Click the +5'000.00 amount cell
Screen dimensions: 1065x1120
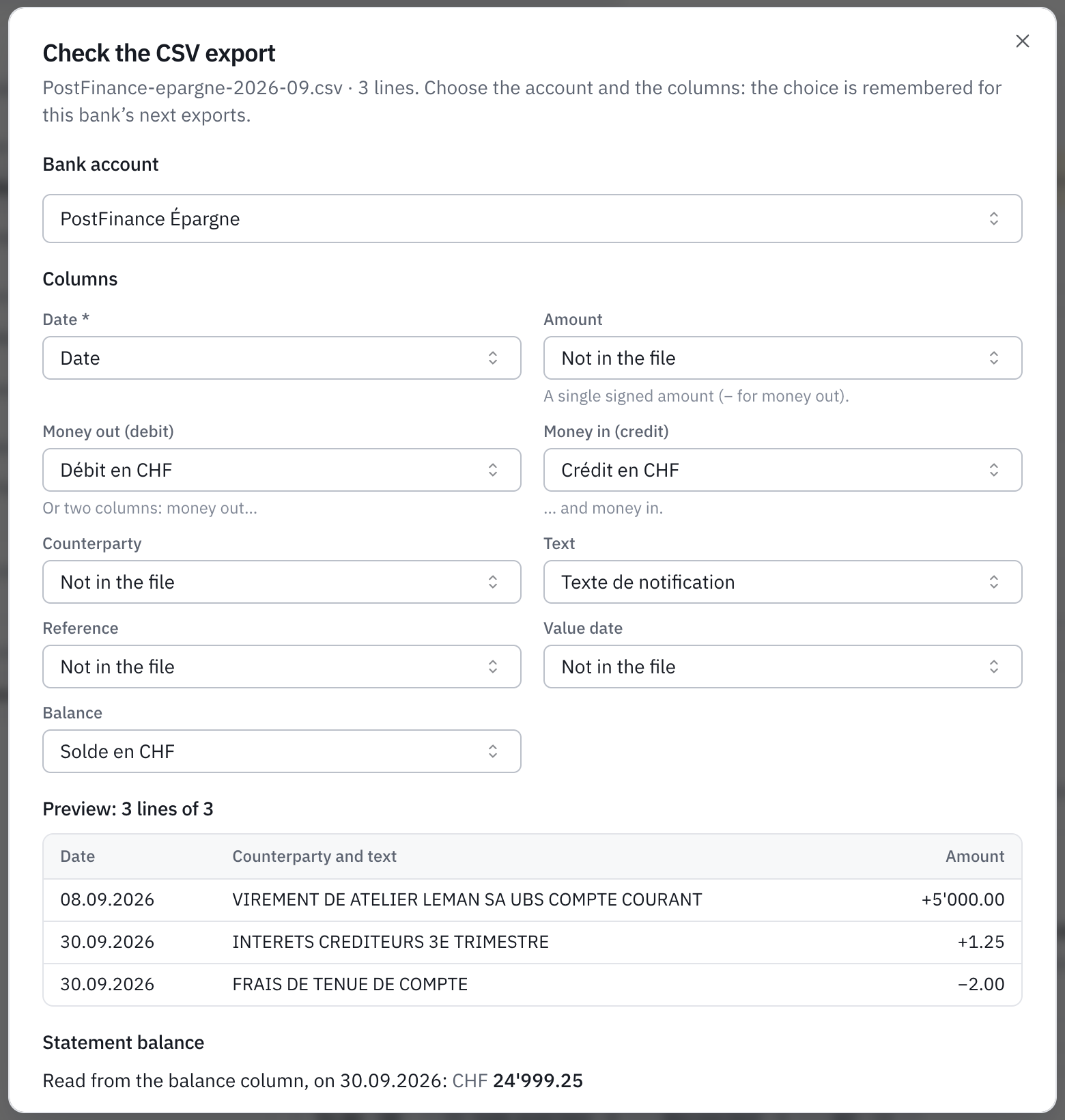click(x=963, y=899)
